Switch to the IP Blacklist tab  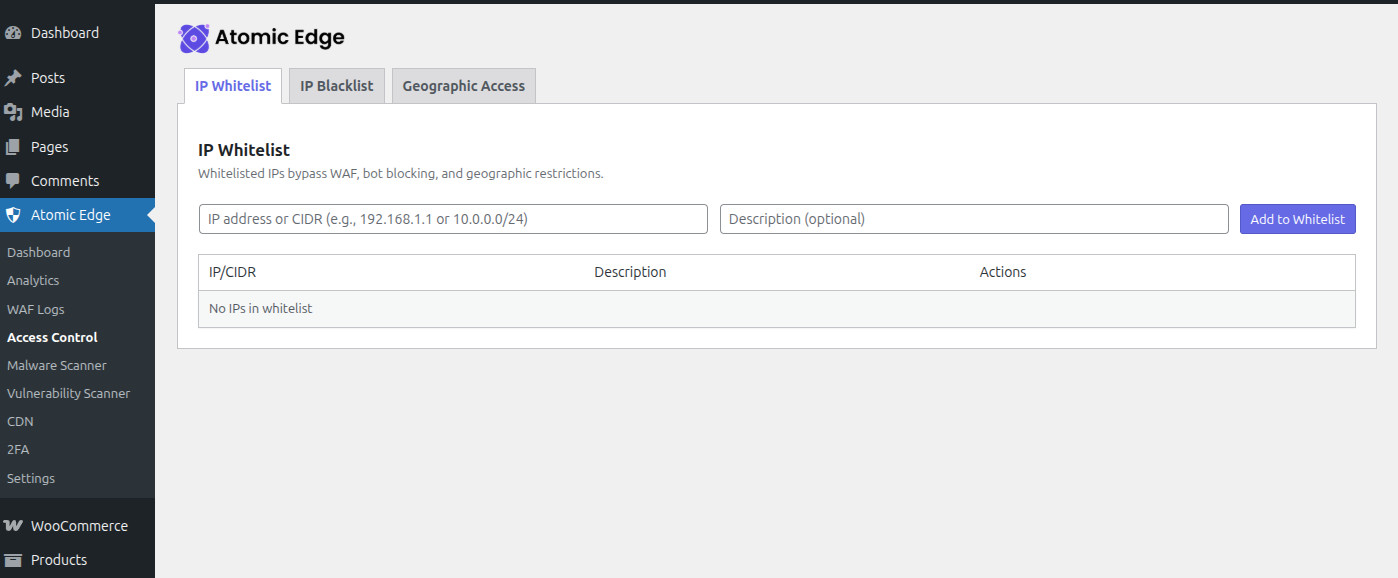337,86
